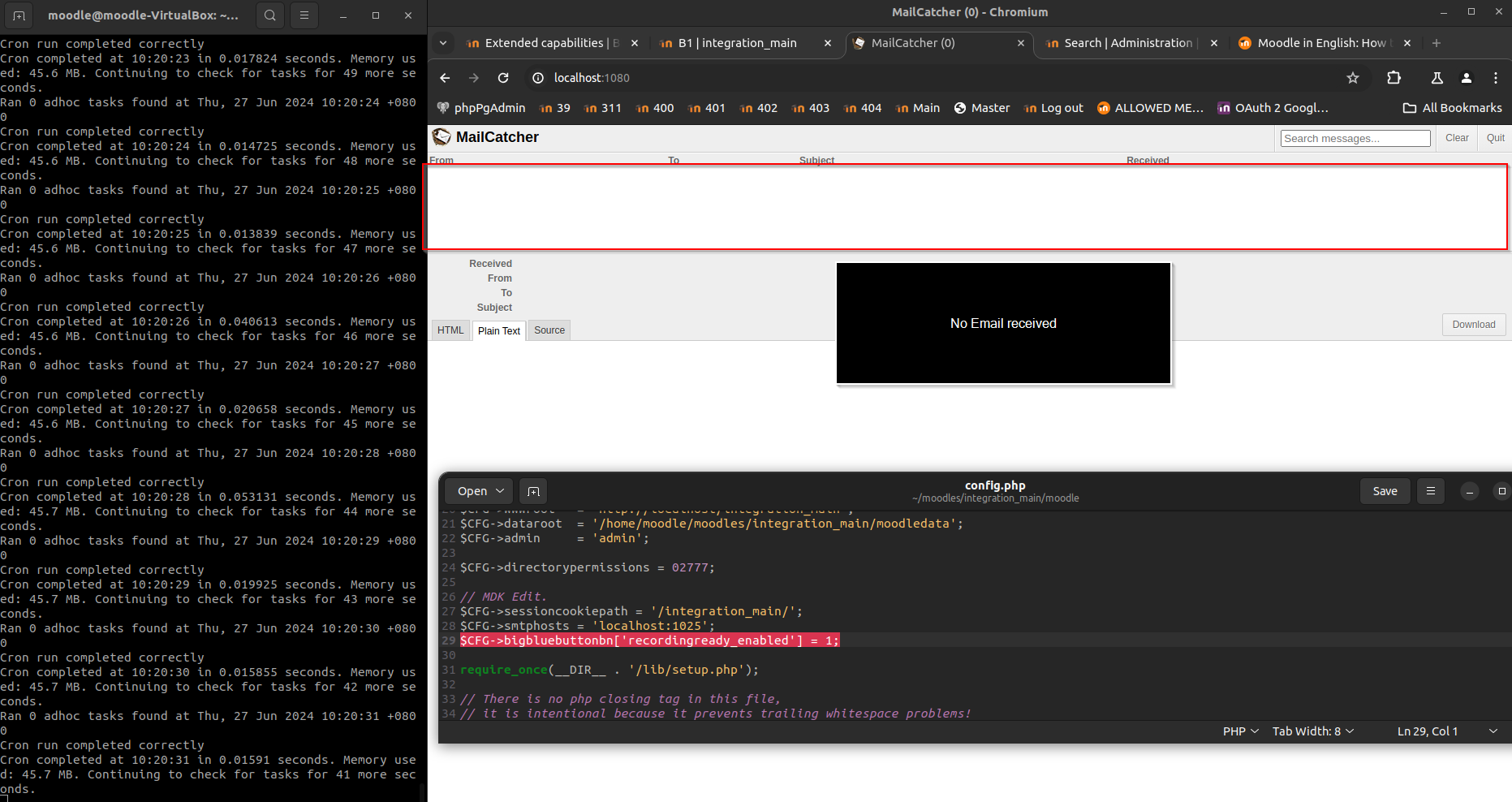Select the Source view tab
1512x802 pixels.
click(x=549, y=330)
